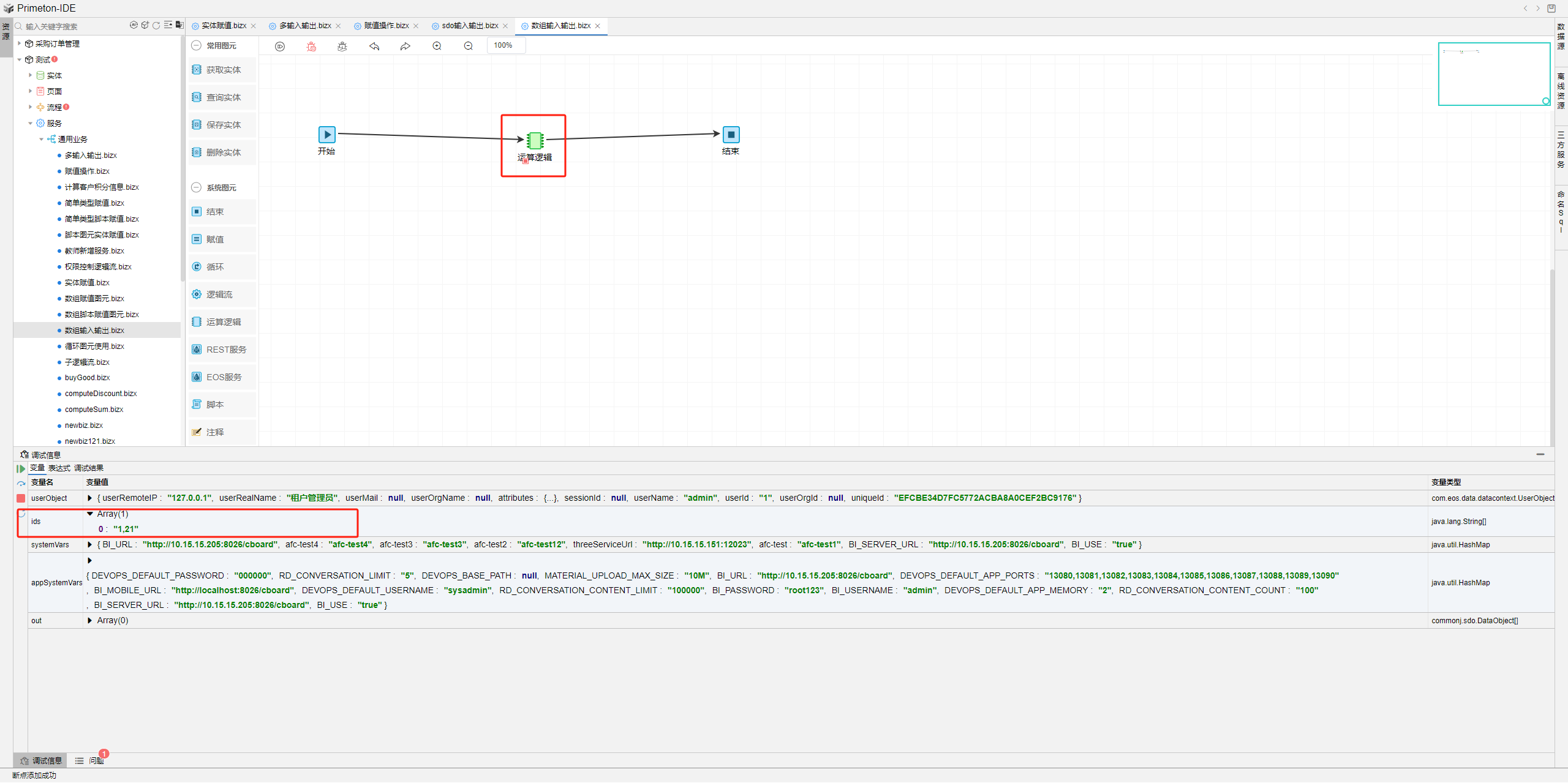Image resolution: width=1568 pixels, height=783 pixels.
Task: Expand the userObject variable value
Action: click(90, 498)
